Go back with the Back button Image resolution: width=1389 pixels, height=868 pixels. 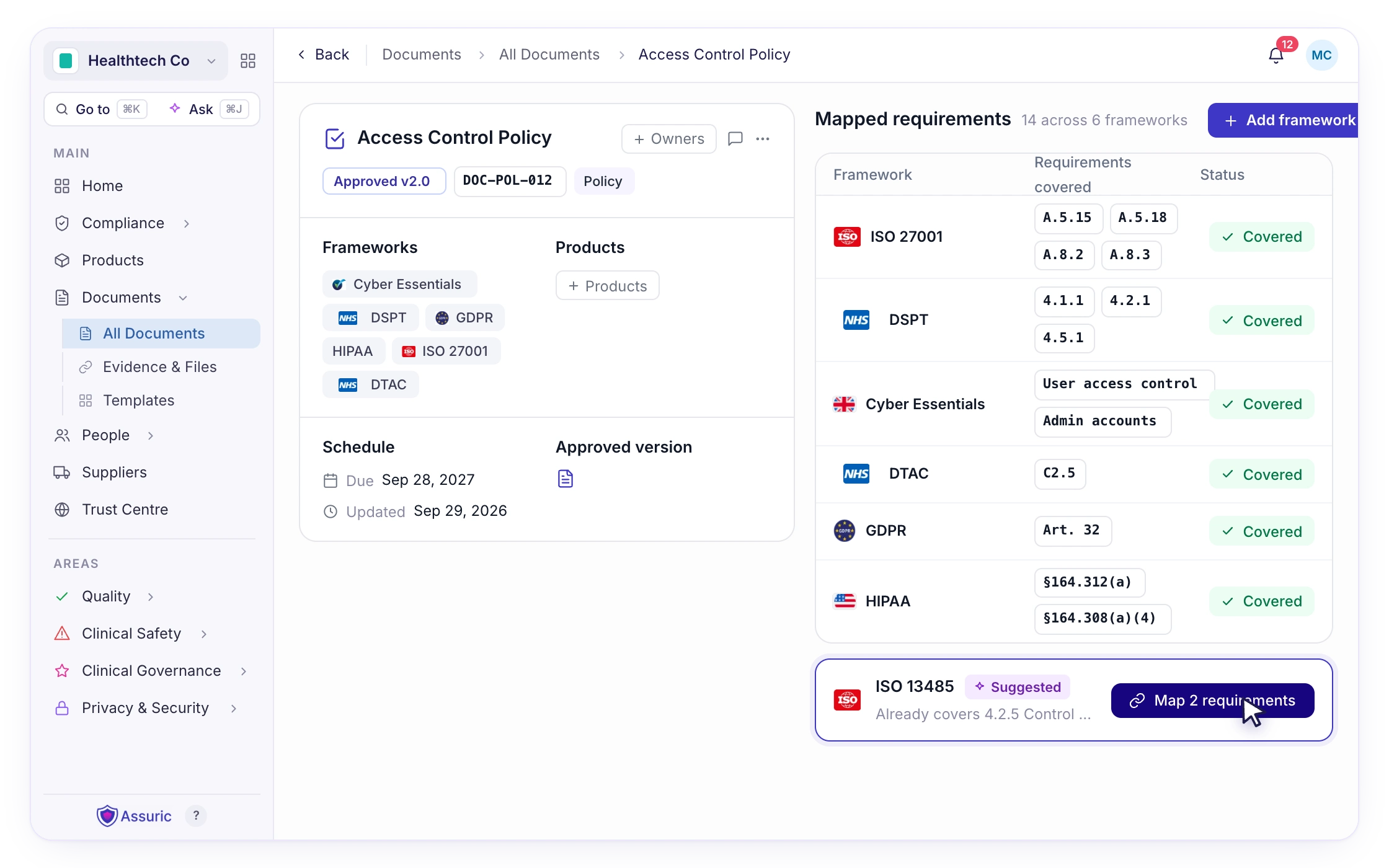[x=323, y=55]
